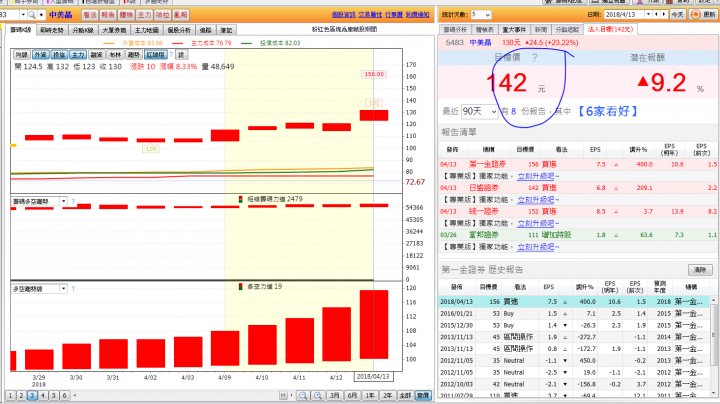The image size is (720, 404).
Task: Open the 行事曆 link
Action: 394,15
